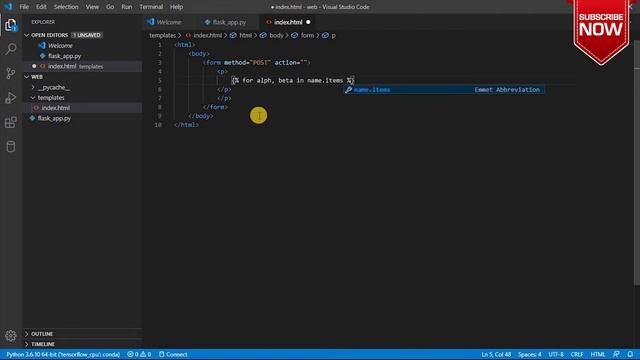This screenshot has width=640, height=360.
Task: Click the wrench icon in suggestion list
Action: click(348, 90)
